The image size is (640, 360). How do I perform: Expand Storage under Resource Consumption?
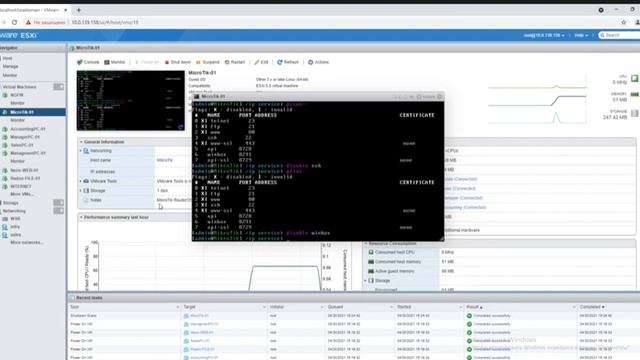(x=365, y=281)
